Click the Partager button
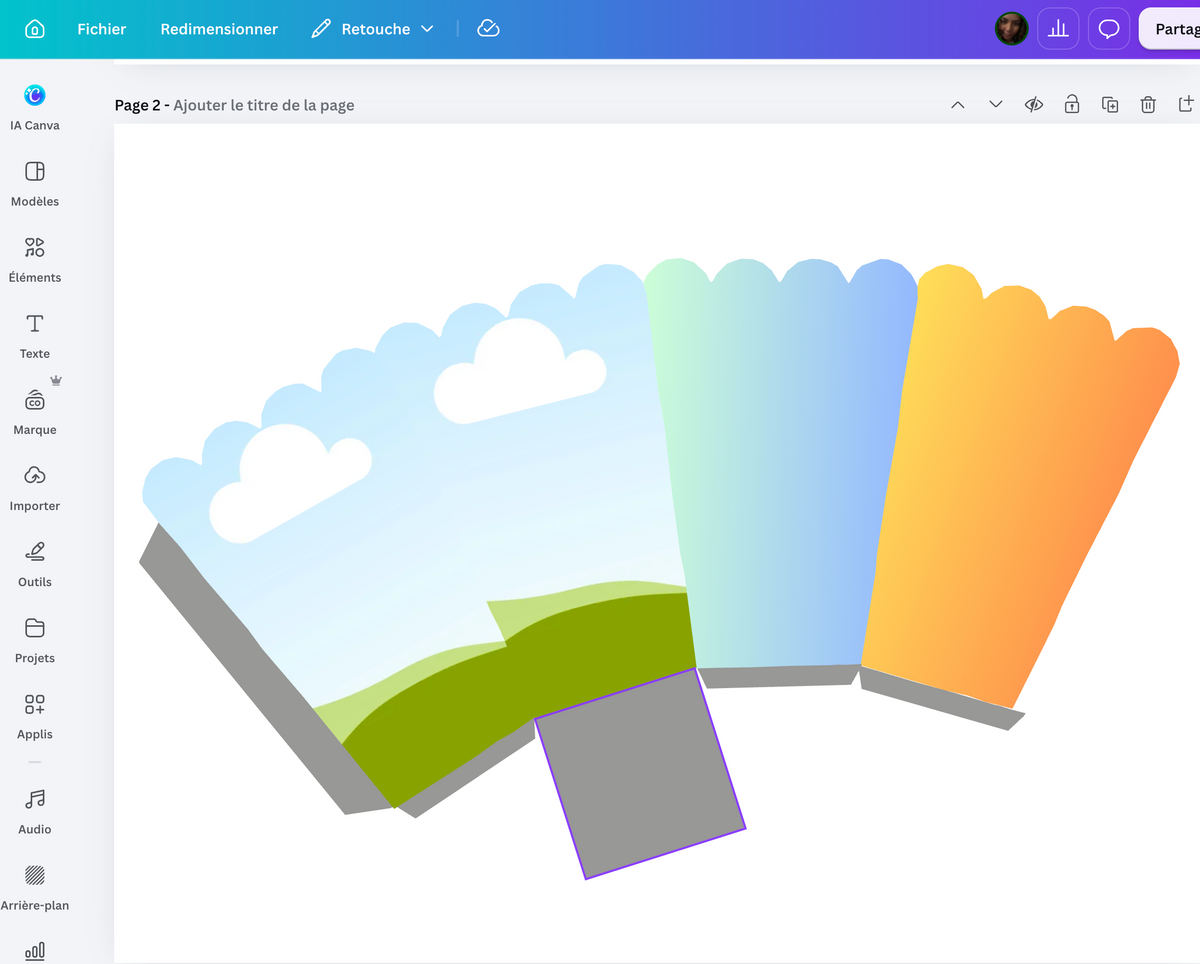Viewport: 1200px width, 964px height. coord(1170,29)
